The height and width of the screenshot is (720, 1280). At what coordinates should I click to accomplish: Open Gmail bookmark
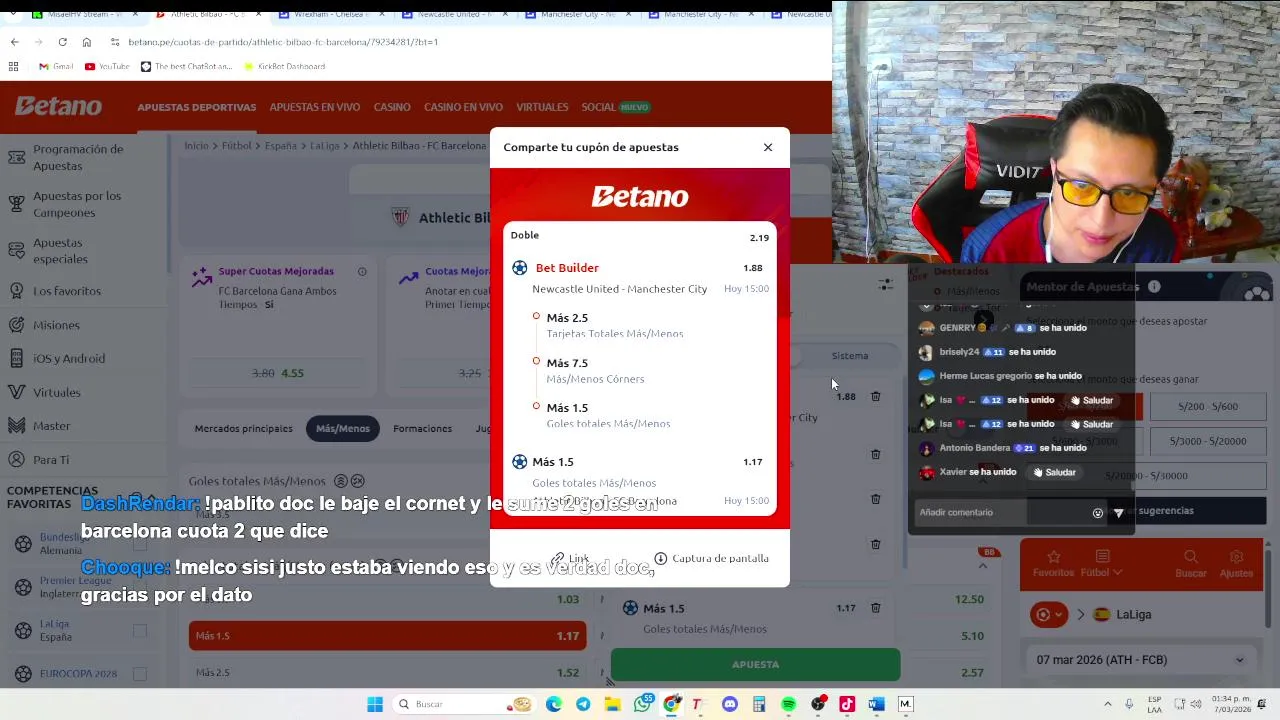pyautogui.click(x=56, y=66)
